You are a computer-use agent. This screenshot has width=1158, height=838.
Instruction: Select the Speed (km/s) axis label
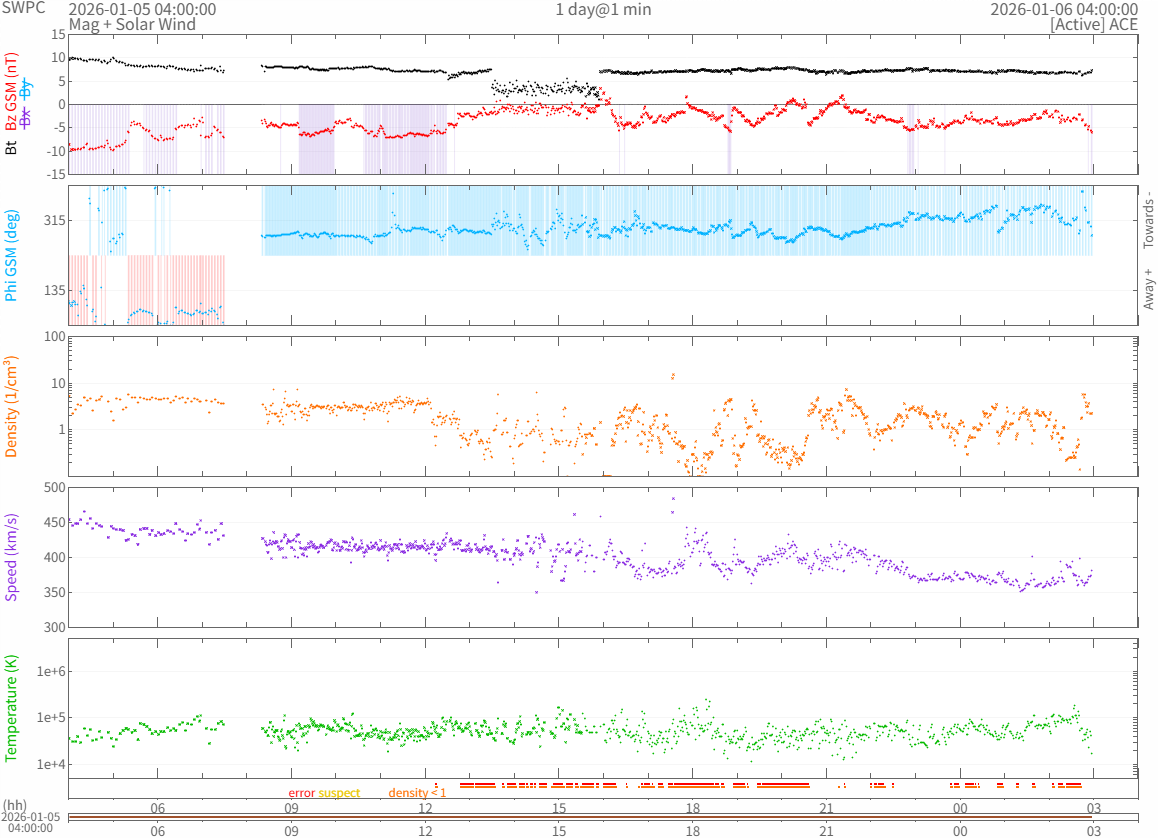[x=12, y=557]
